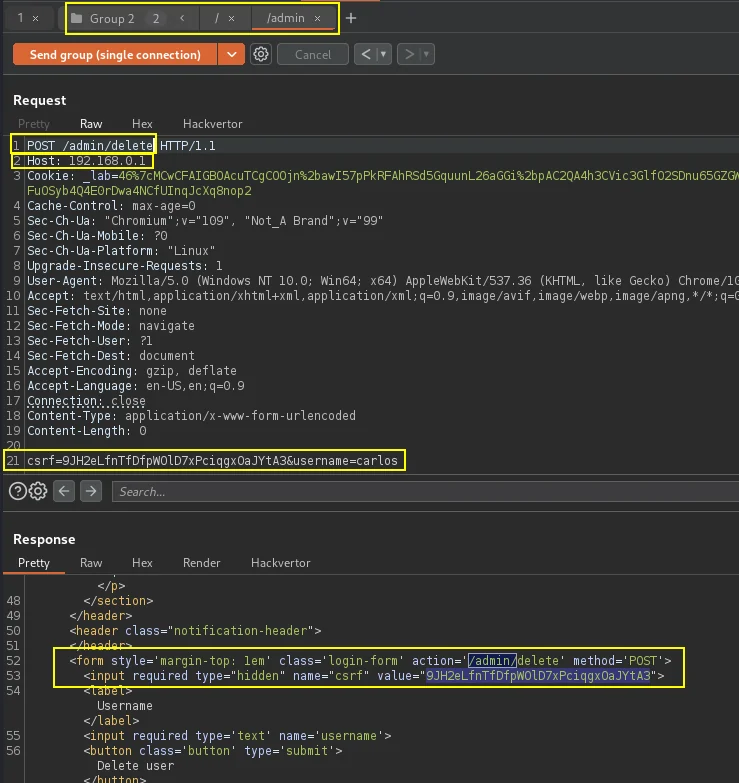
Task: Close the /admin tab
Action: point(317,18)
